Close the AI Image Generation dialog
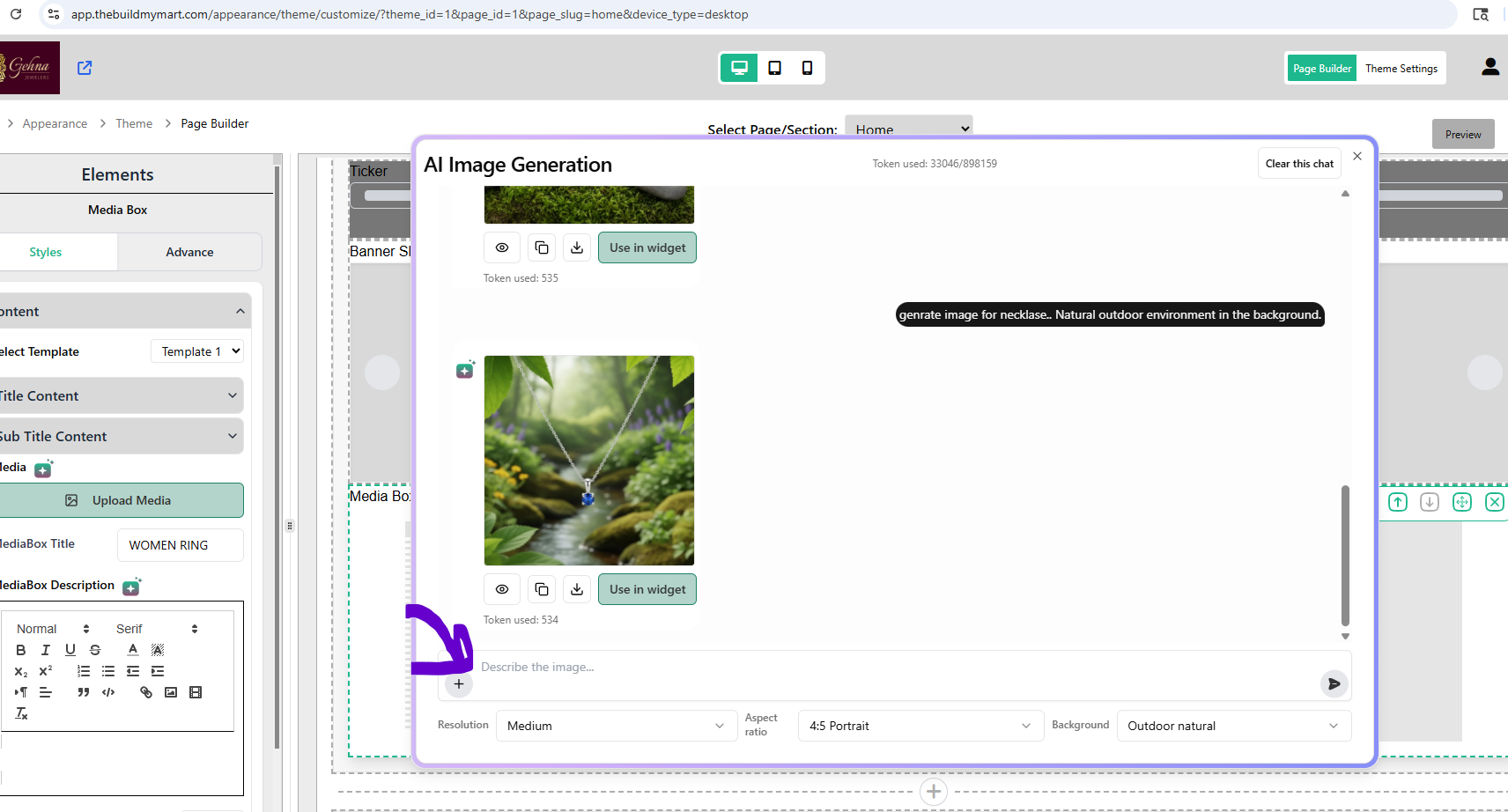The height and width of the screenshot is (812, 1508). point(1357,156)
